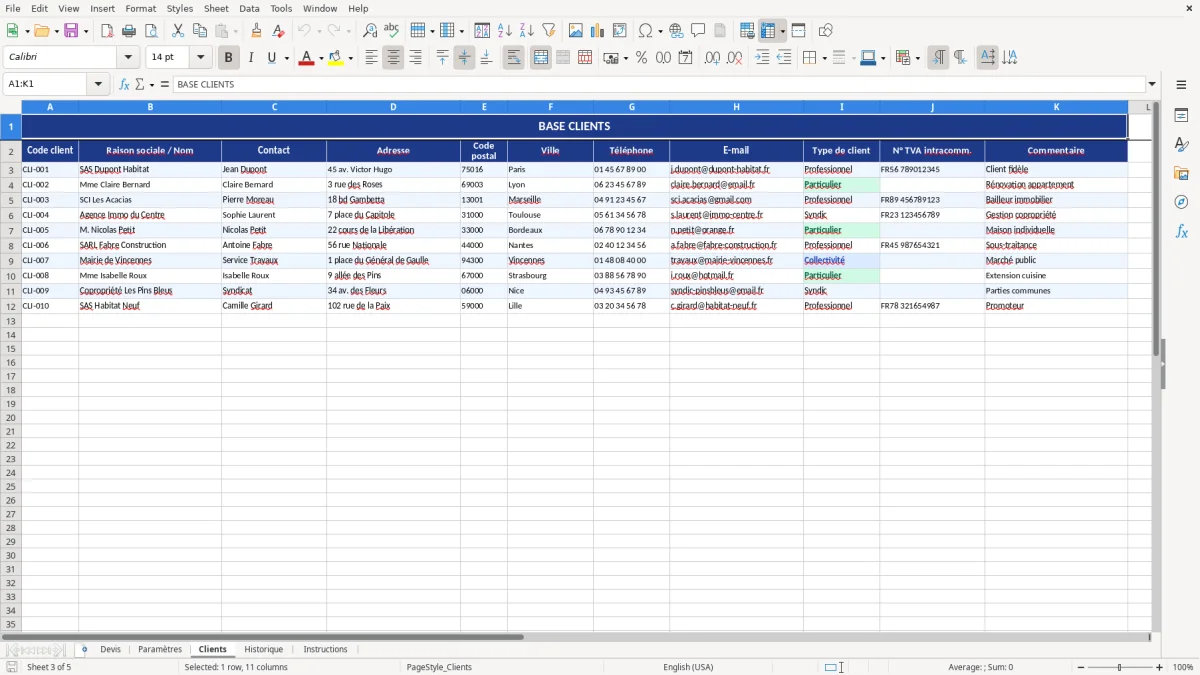Expand the font name dropdown
The height and width of the screenshot is (675, 1200).
(128, 58)
